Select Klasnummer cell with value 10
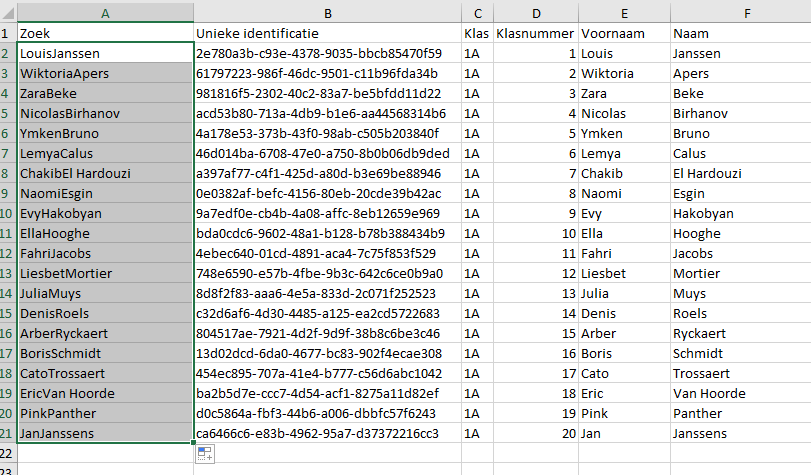This screenshot has width=811, height=475. tap(536, 233)
